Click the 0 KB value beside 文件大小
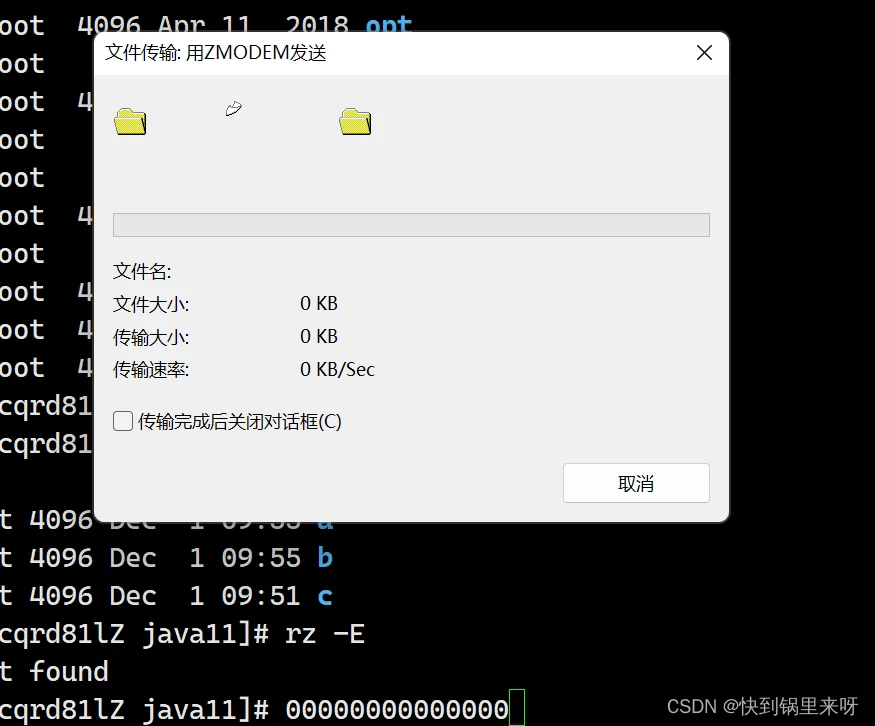 pos(319,304)
